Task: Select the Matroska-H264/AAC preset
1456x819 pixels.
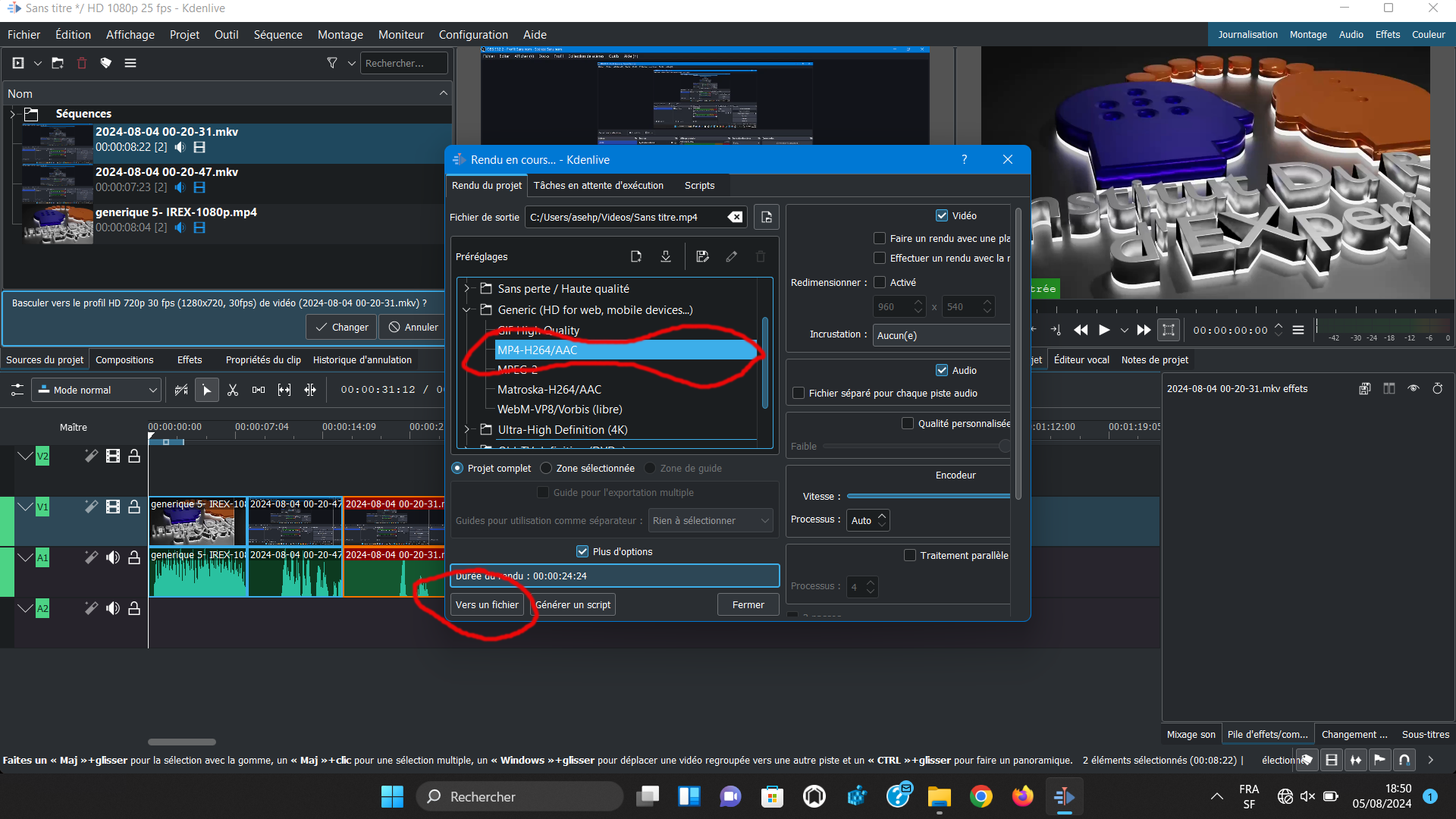Action: (550, 389)
